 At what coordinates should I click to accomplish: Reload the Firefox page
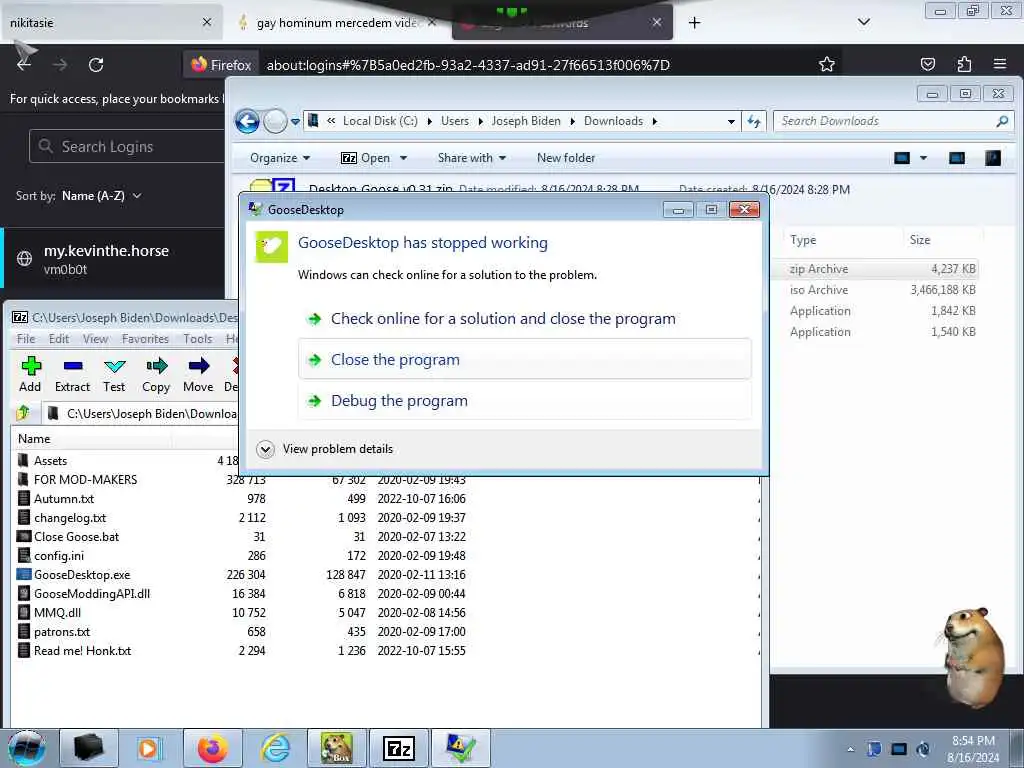[x=96, y=65]
